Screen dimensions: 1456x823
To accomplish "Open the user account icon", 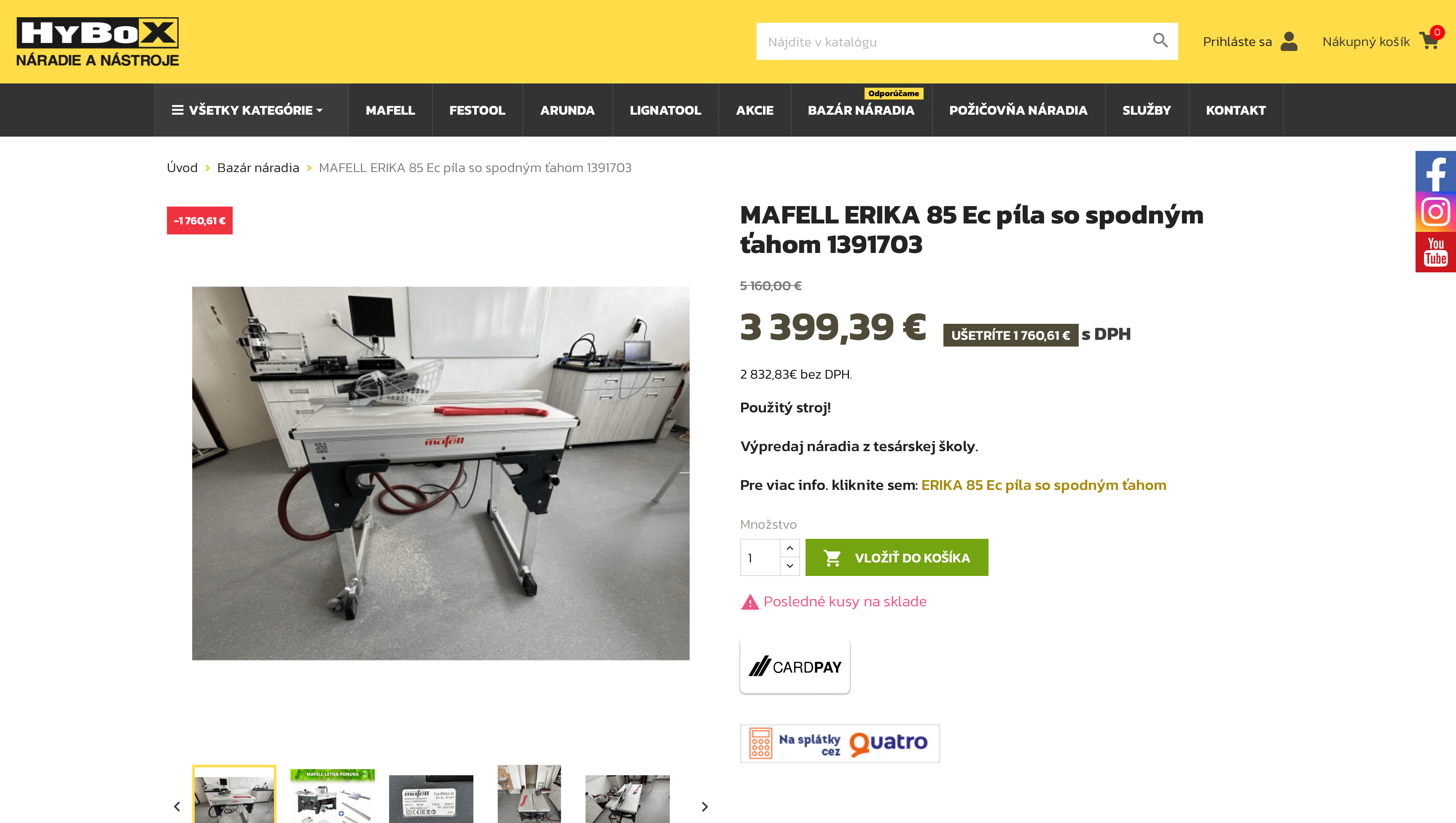I will coord(1289,41).
